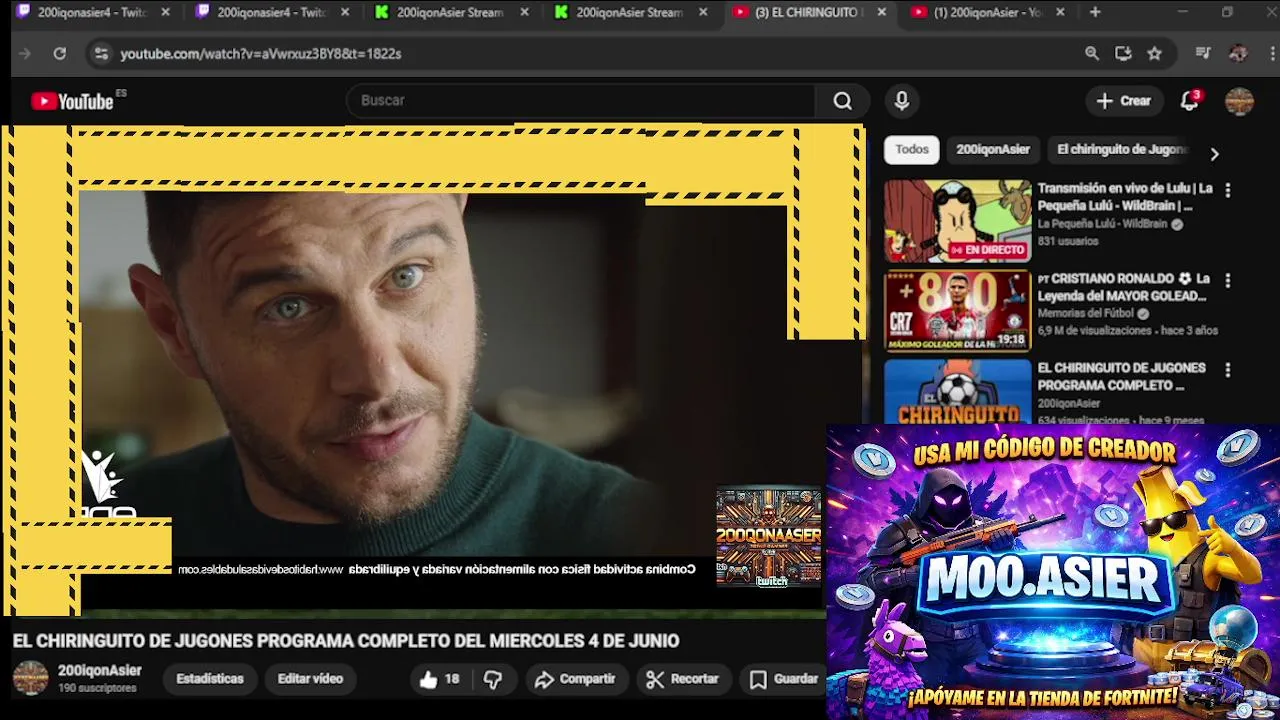This screenshot has width=1280, height=720.
Task: Dislike the video with thumbs down
Action: (x=493, y=679)
